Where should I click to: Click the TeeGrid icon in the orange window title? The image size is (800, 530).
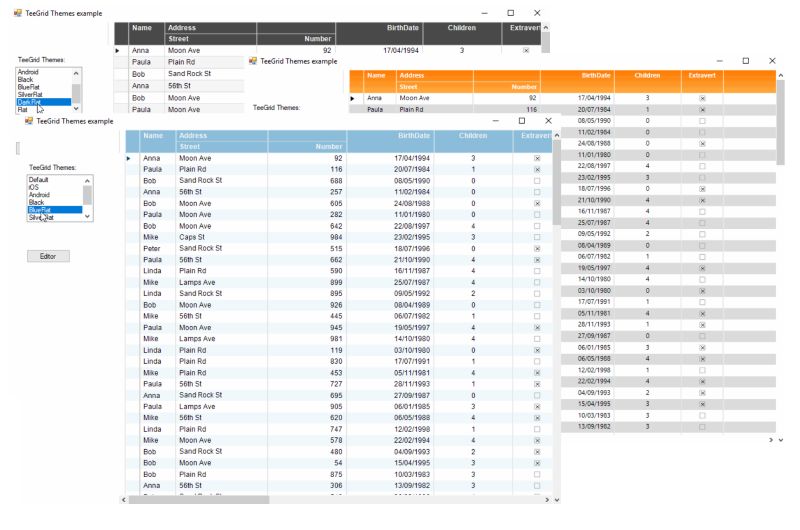254,61
